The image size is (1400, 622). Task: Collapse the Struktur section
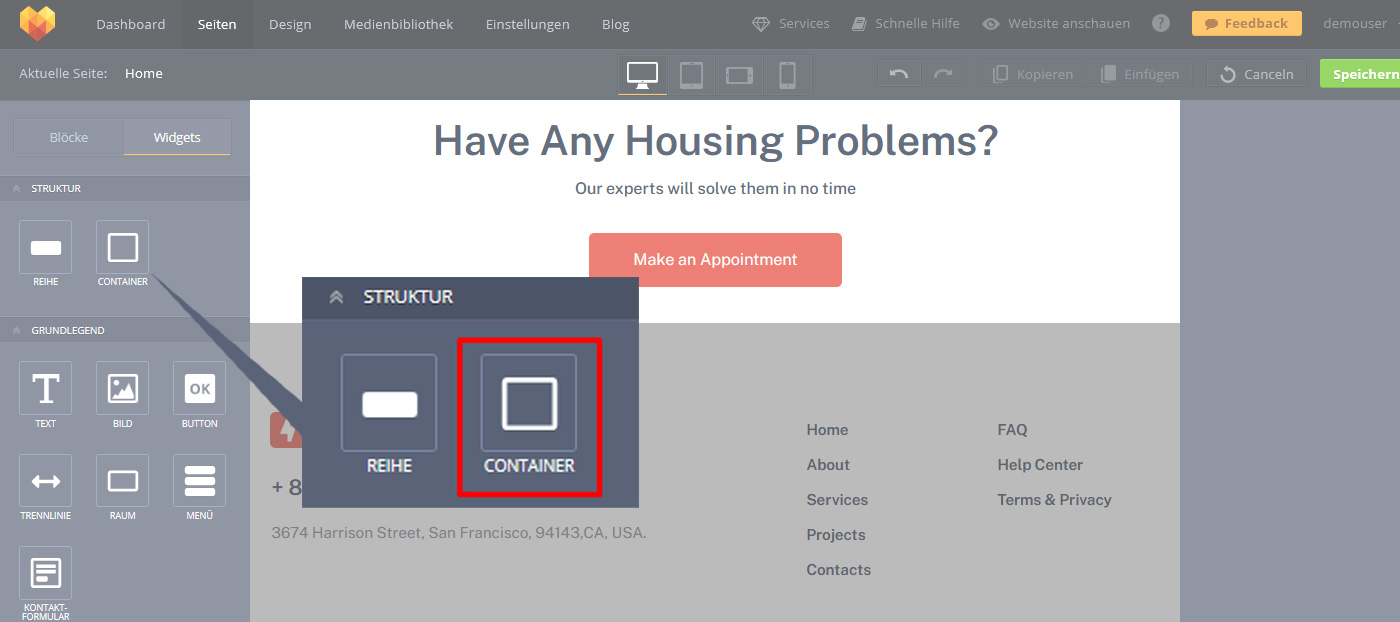(17, 188)
